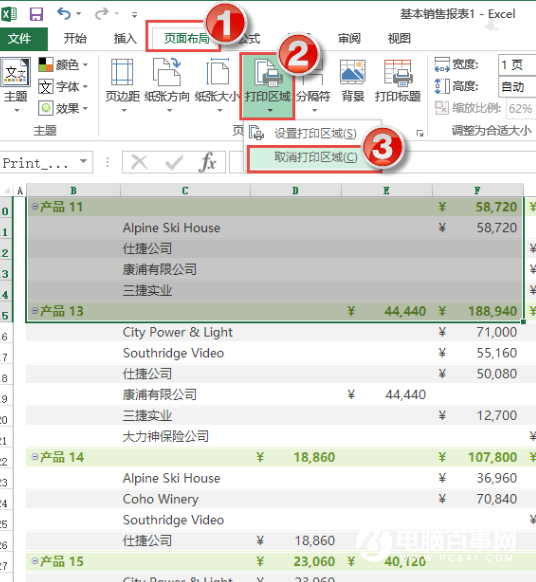Image resolution: width=536 pixels, height=582 pixels.
Task: Switch to the 视图 tab
Action: 399,38
